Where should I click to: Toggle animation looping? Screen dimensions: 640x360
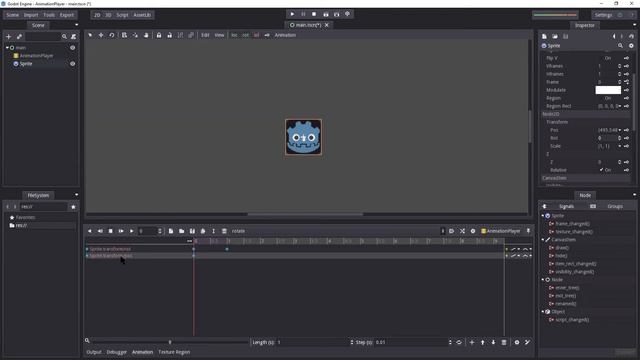pyautogui.click(x=459, y=342)
